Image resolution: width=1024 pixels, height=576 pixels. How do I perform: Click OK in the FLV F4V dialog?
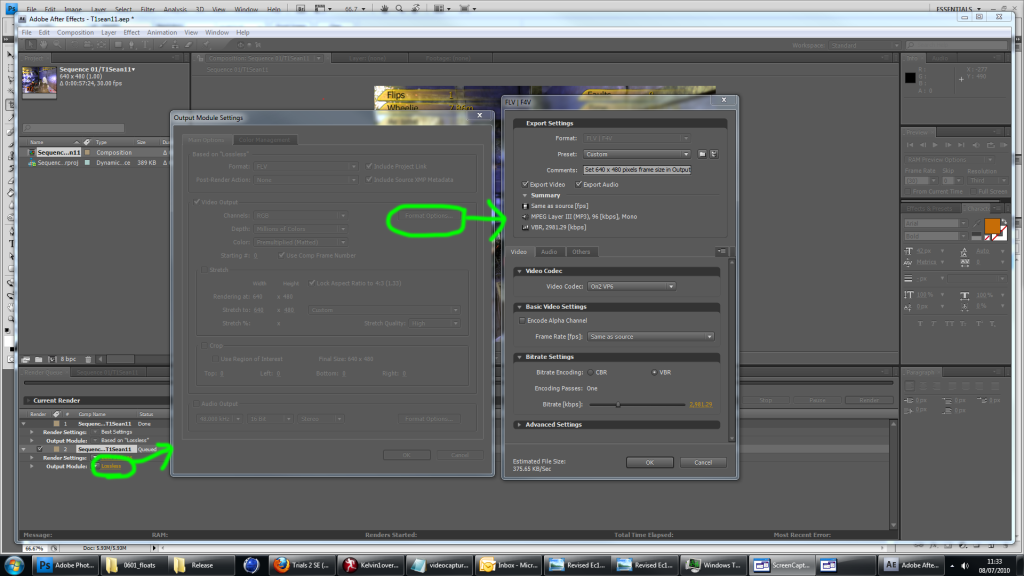point(650,462)
